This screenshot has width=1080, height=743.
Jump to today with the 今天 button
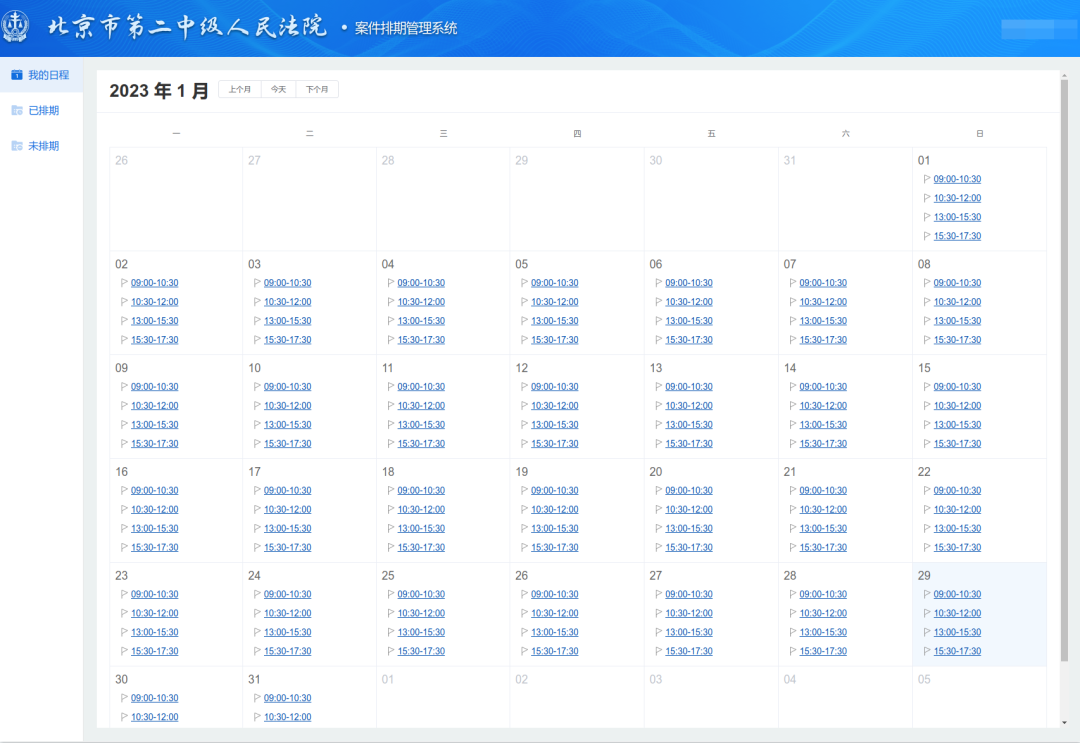coord(278,89)
